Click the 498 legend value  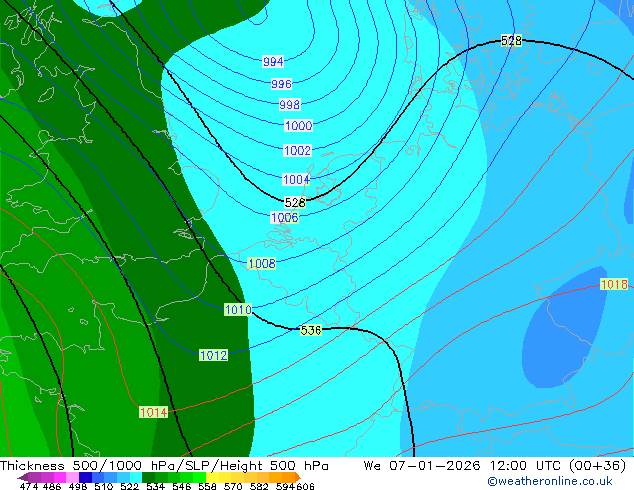[x=78, y=486]
